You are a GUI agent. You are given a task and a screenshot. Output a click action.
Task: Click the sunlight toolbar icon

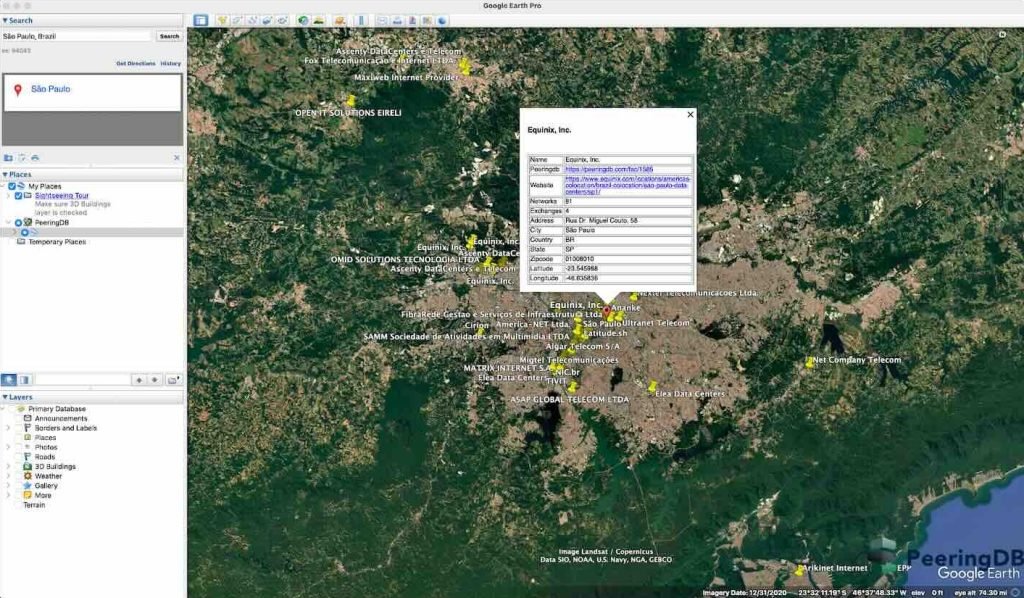click(x=318, y=20)
